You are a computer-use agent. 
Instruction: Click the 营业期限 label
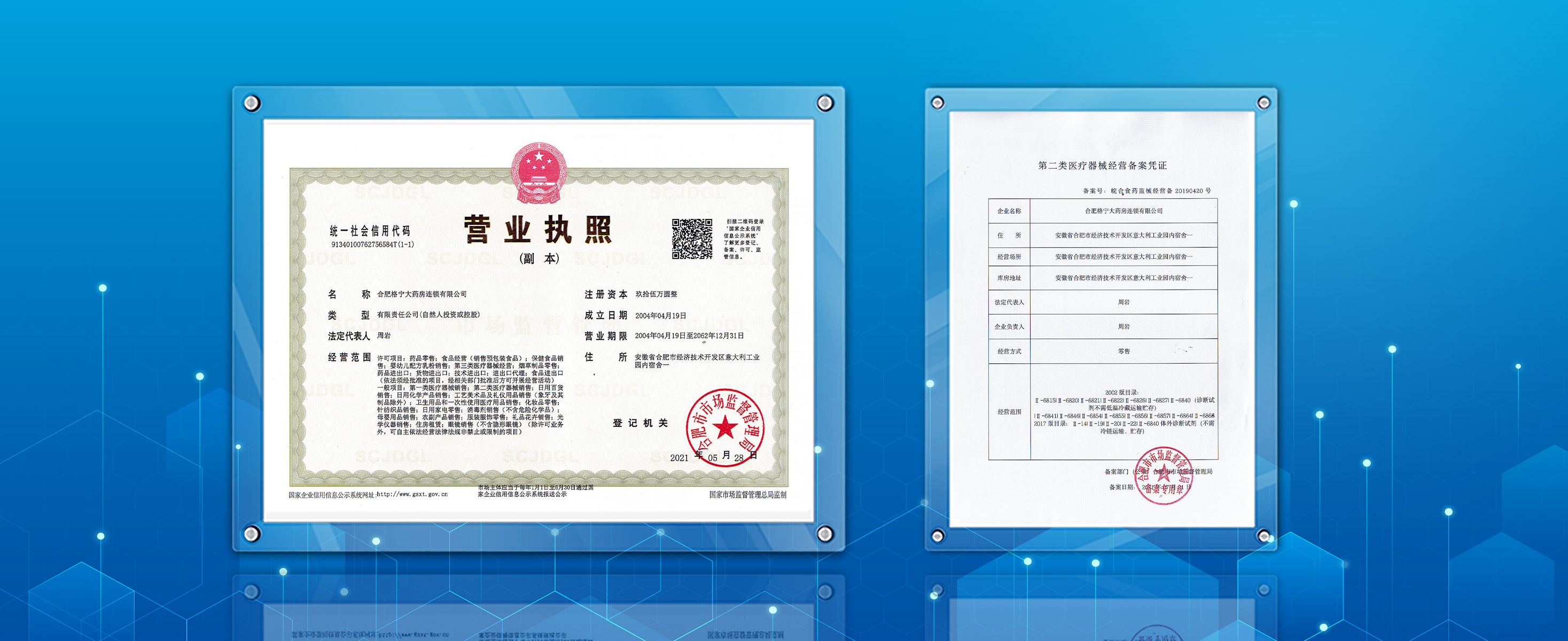click(x=606, y=336)
